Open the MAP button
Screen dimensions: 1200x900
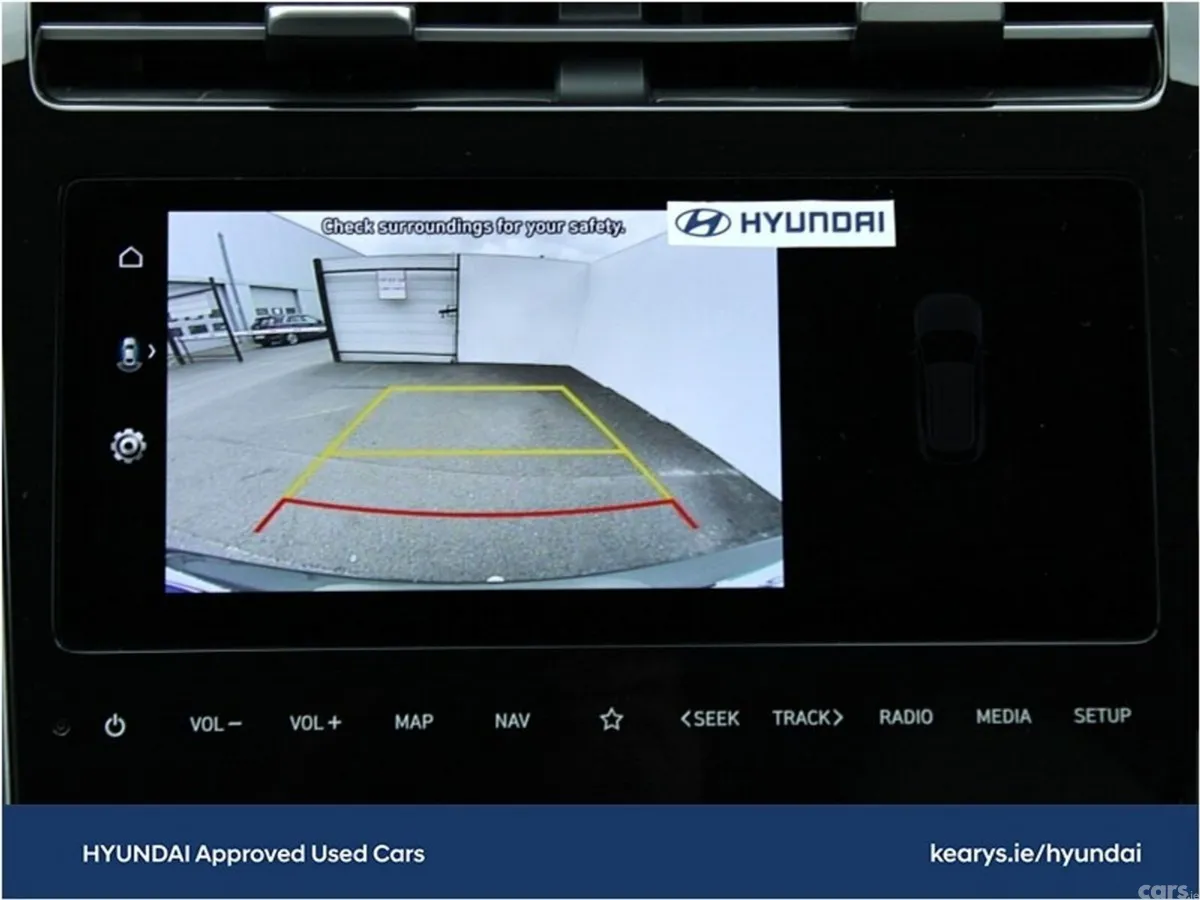pyautogui.click(x=413, y=721)
